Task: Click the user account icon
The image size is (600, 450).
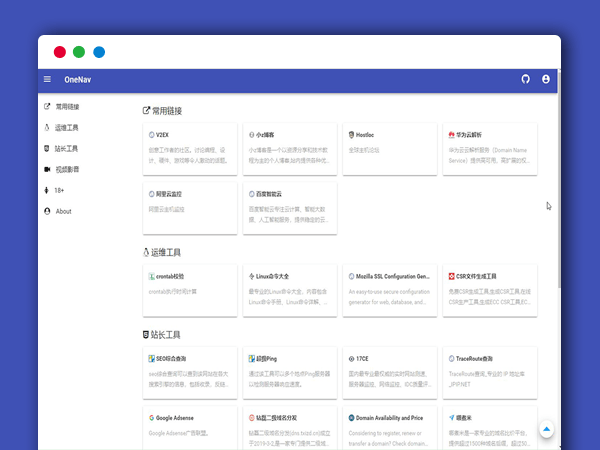Action: 546,79
